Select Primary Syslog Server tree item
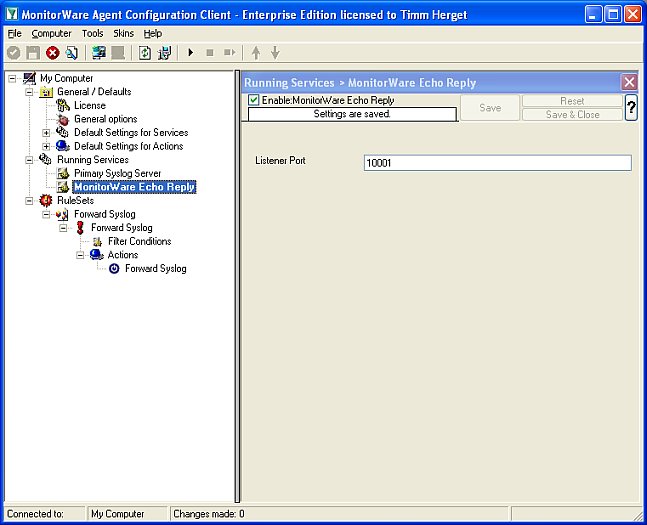Screen dimensions: 647x525 pos(118,173)
